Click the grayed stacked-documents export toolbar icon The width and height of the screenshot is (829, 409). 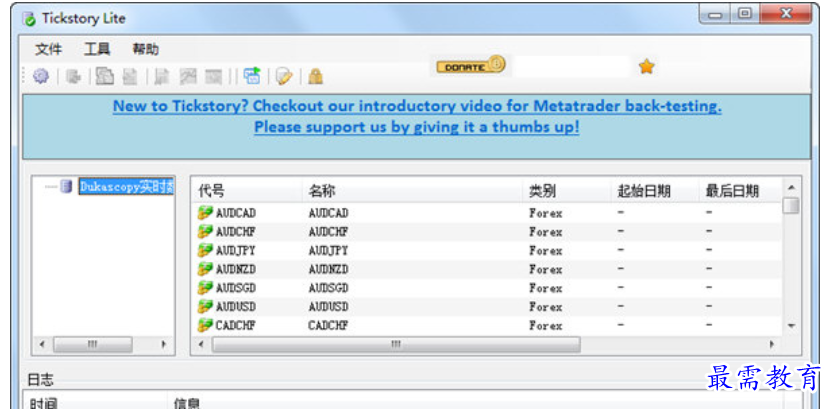coord(105,77)
